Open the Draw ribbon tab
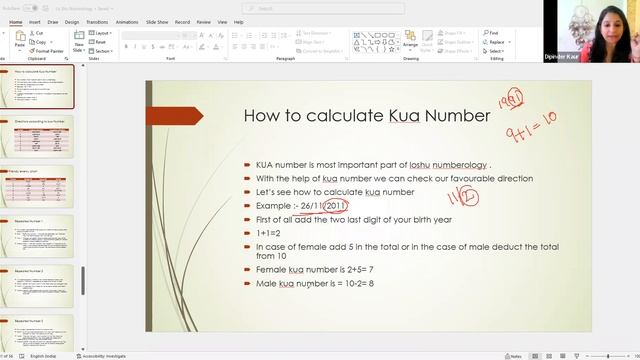This screenshot has width=640, height=360. 53,22
